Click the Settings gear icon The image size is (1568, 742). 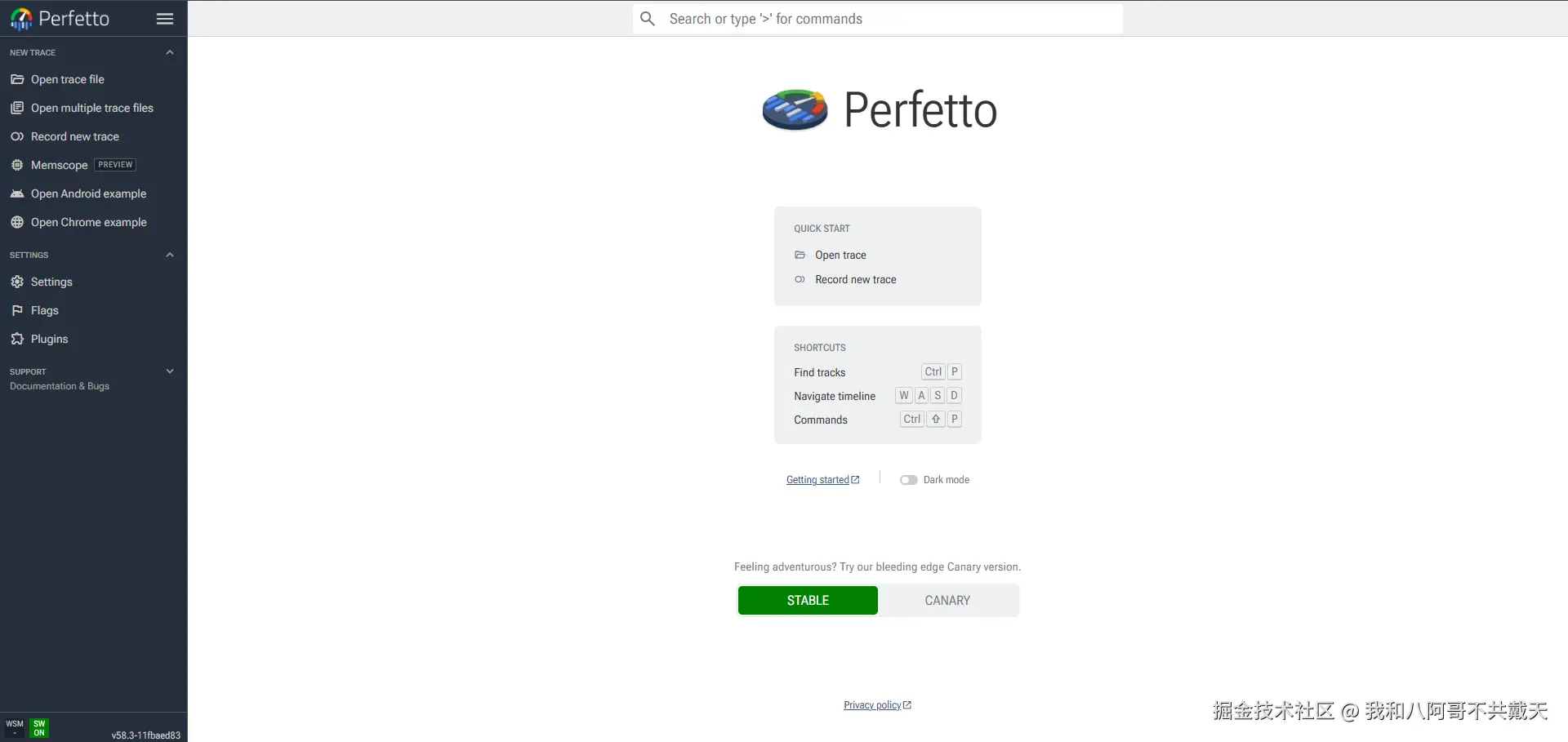pyautogui.click(x=17, y=282)
